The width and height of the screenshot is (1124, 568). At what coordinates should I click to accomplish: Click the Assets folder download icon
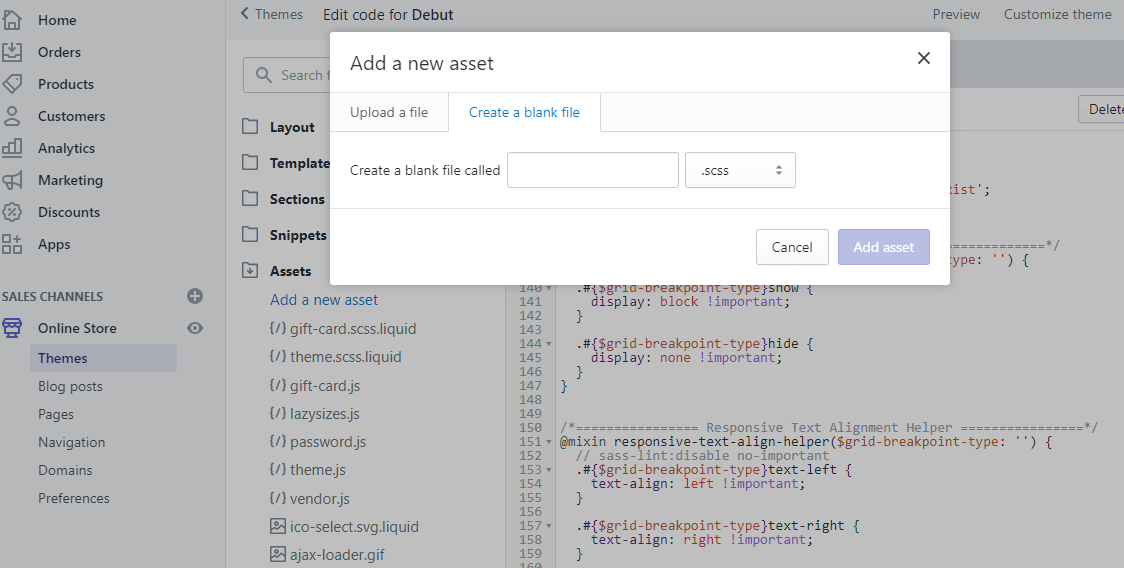pos(250,270)
